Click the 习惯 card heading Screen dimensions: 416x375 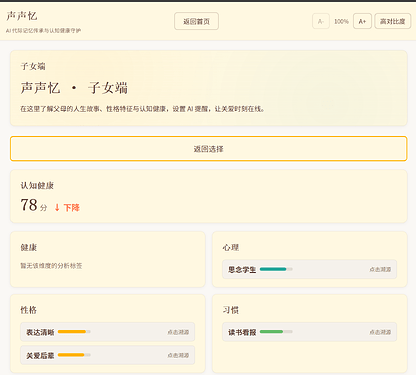(231, 310)
